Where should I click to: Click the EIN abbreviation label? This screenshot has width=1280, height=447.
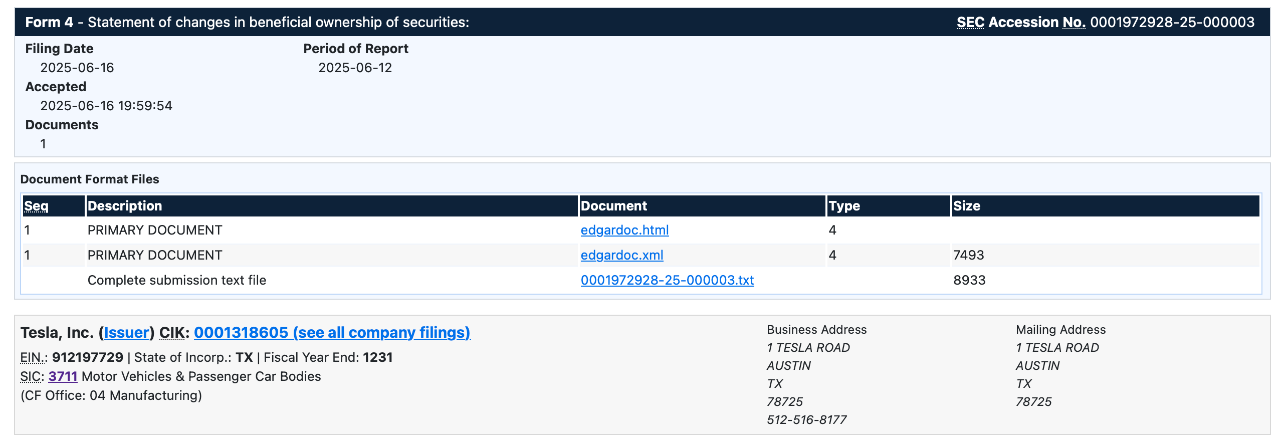(33, 357)
